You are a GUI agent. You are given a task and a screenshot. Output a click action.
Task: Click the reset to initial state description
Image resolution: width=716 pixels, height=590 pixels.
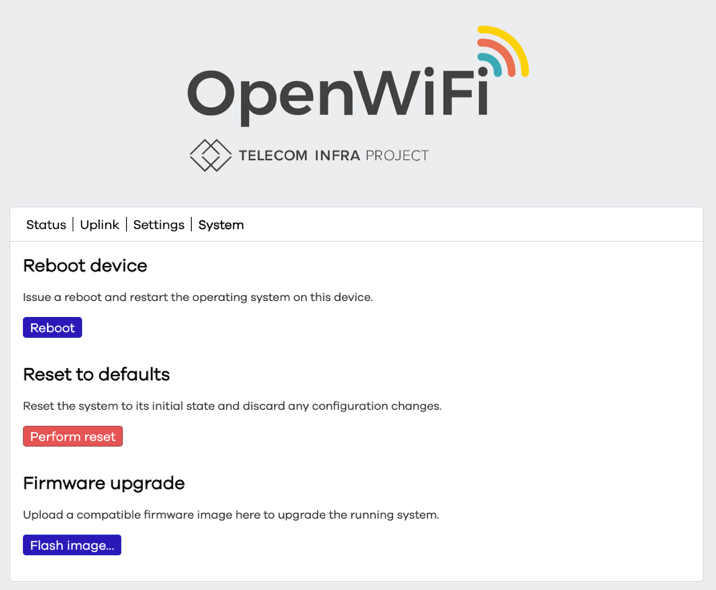[232, 406]
